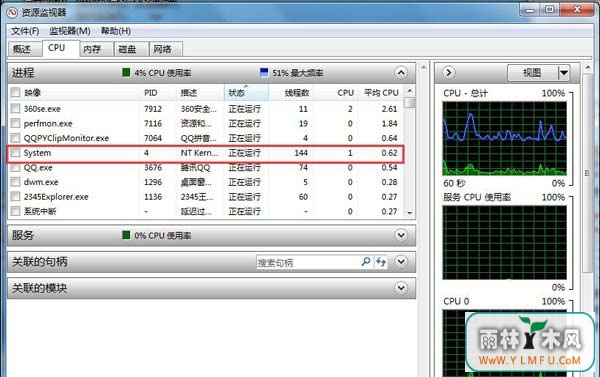Screen dimensions: 600x377
Task: Click the refresh handles search icon
Action: [x=381, y=262]
